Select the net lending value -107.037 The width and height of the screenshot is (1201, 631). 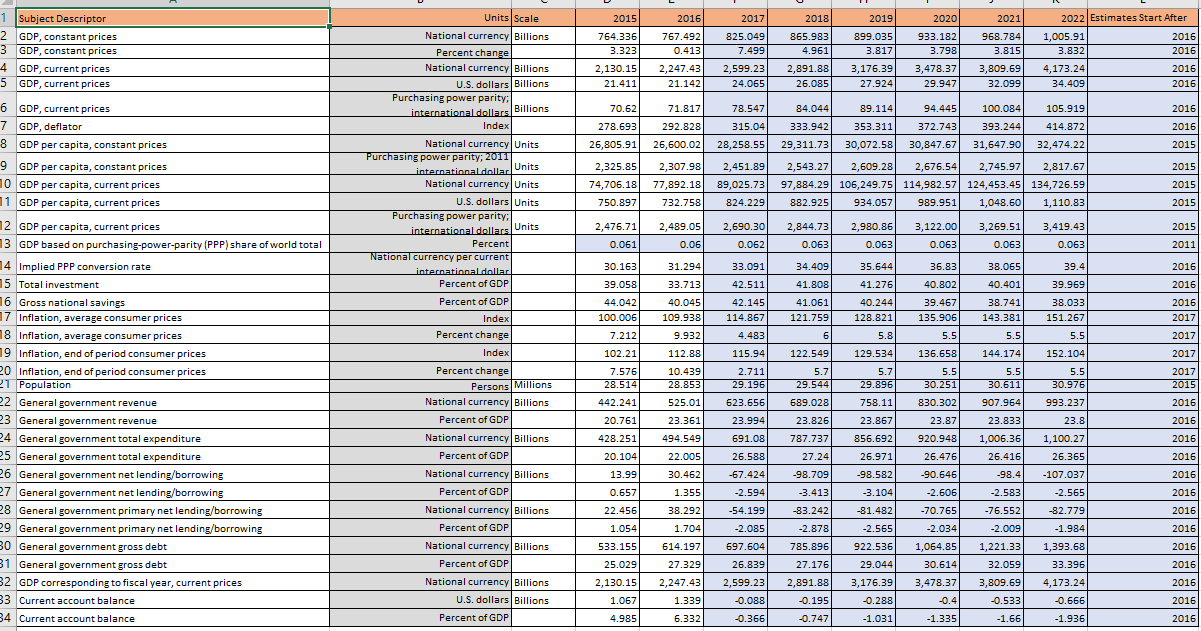(1057, 474)
